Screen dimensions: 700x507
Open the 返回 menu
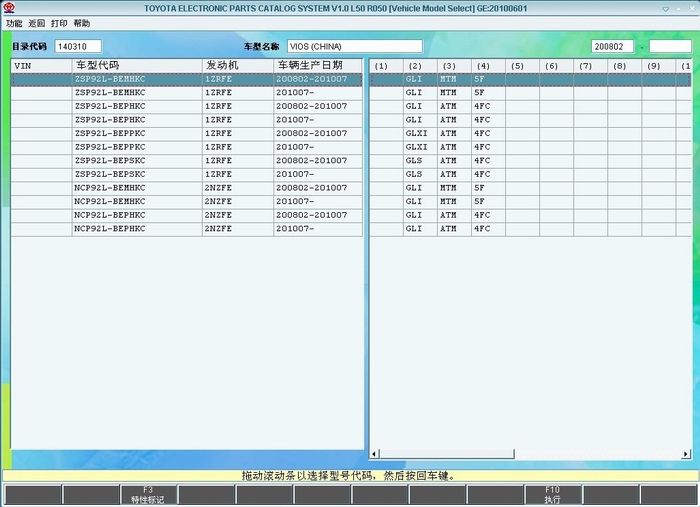[37, 23]
